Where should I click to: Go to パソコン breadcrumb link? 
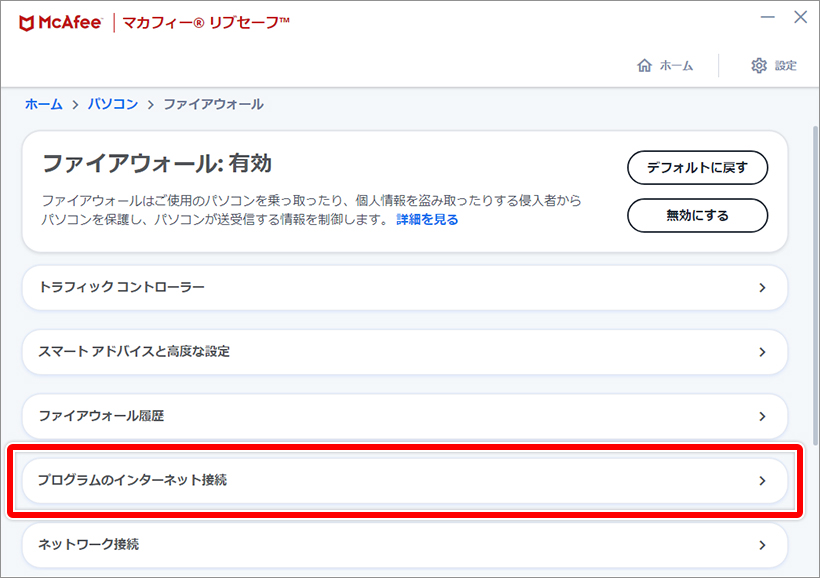pyautogui.click(x=113, y=104)
